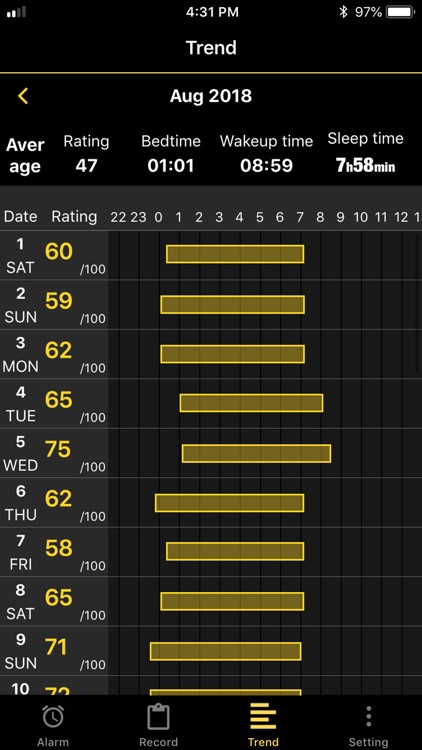Tap the average Wakeup time 08:59
The height and width of the screenshot is (750, 422).
pyautogui.click(x=267, y=165)
